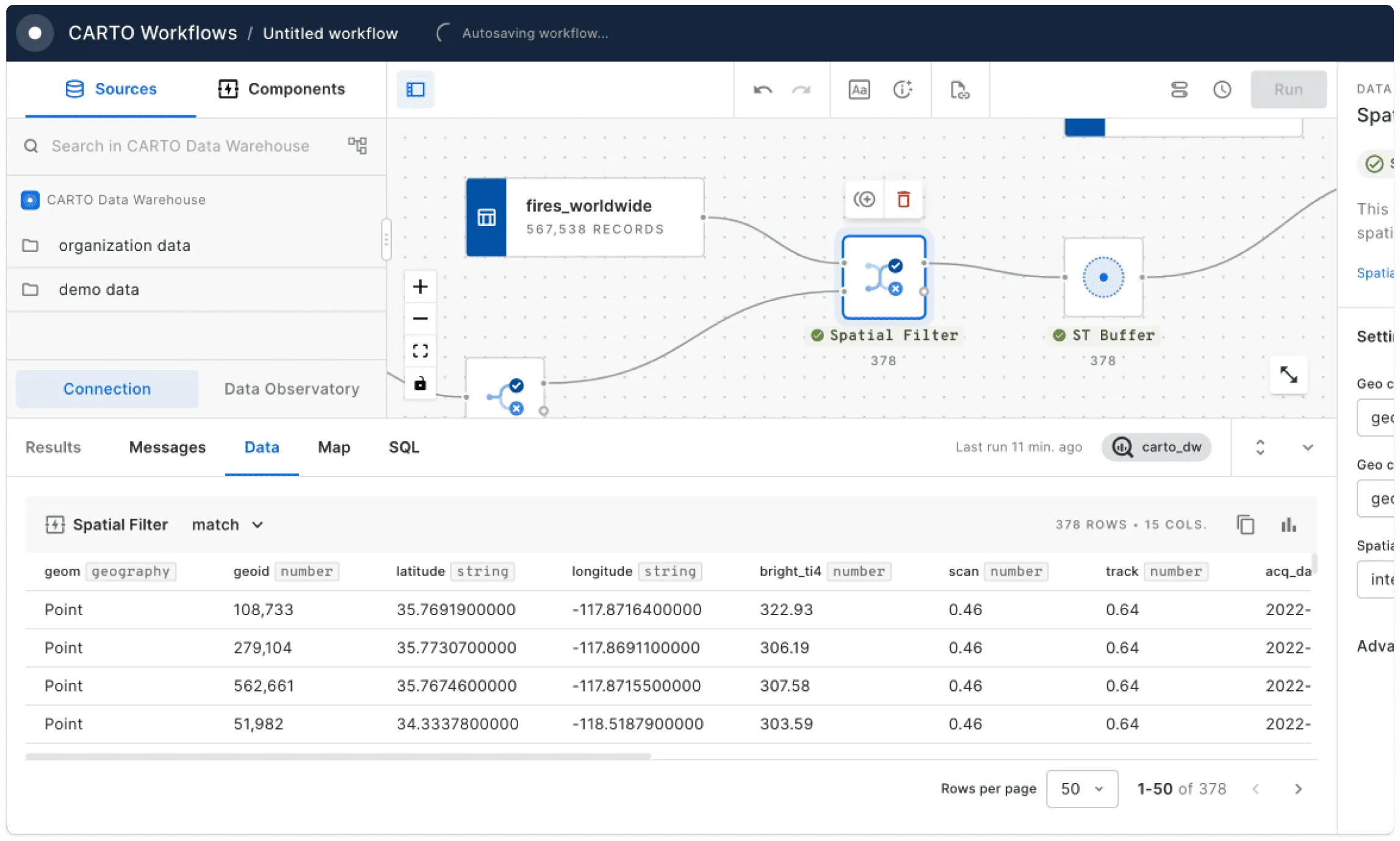The image size is (1400, 841).
Task: Click the undo arrow icon
Action: 762,90
